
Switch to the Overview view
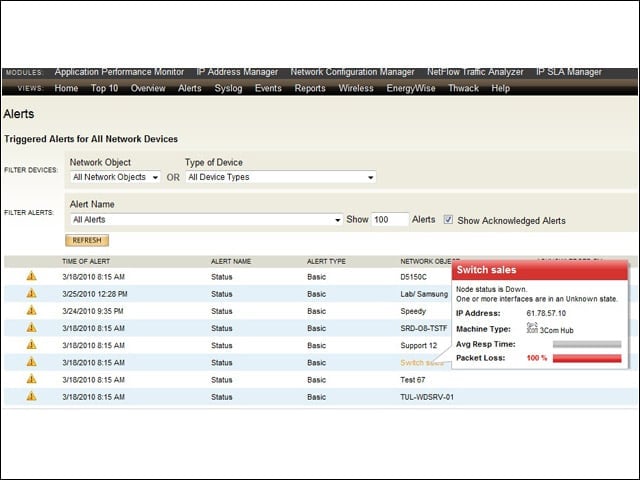click(x=148, y=88)
